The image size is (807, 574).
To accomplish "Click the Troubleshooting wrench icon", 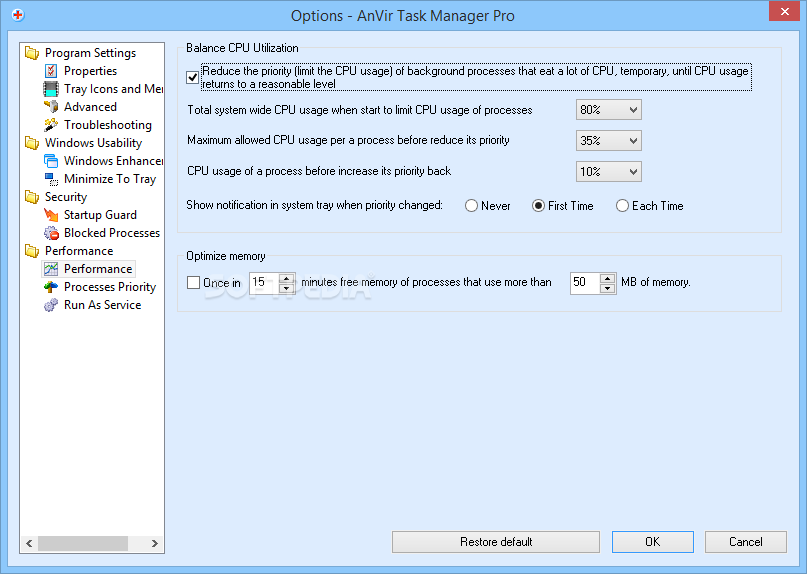I will click(x=51, y=125).
